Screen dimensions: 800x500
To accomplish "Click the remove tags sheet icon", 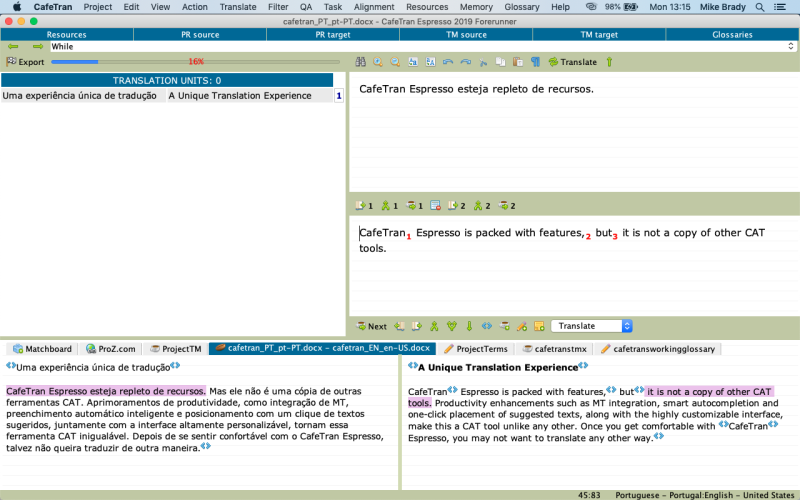I will click(x=435, y=206).
